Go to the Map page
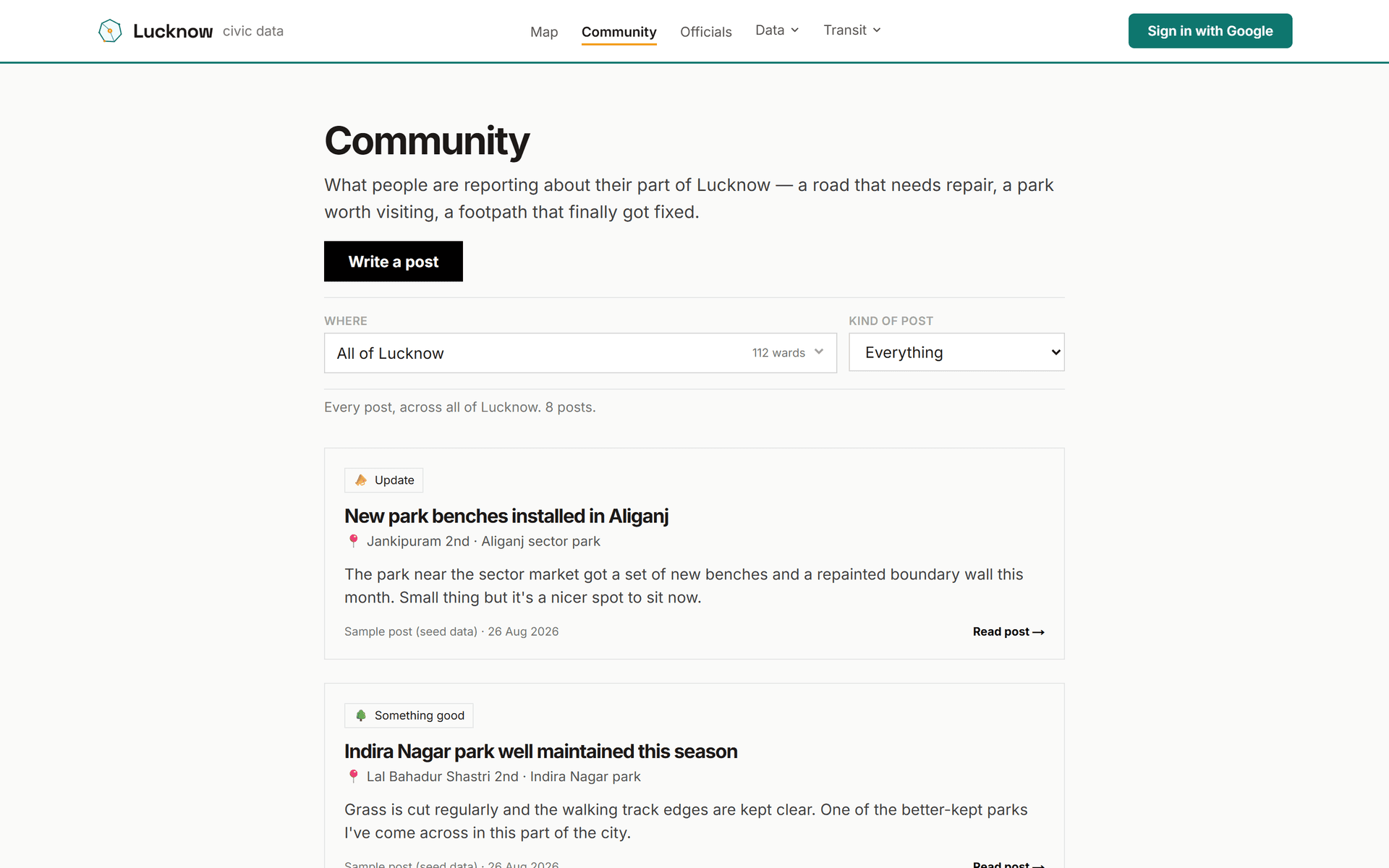 [544, 32]
